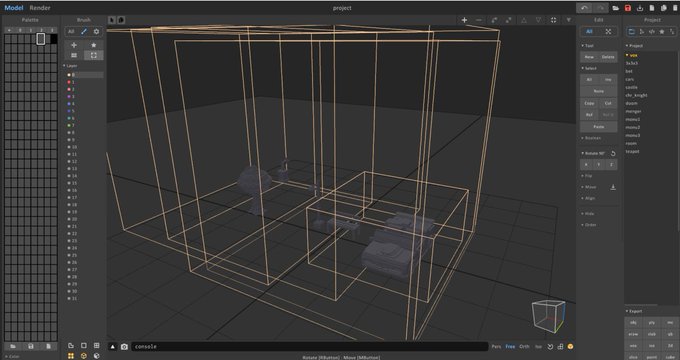Select the diagonal line brush icon
This screenshot has height=360, width=680.
84,31
